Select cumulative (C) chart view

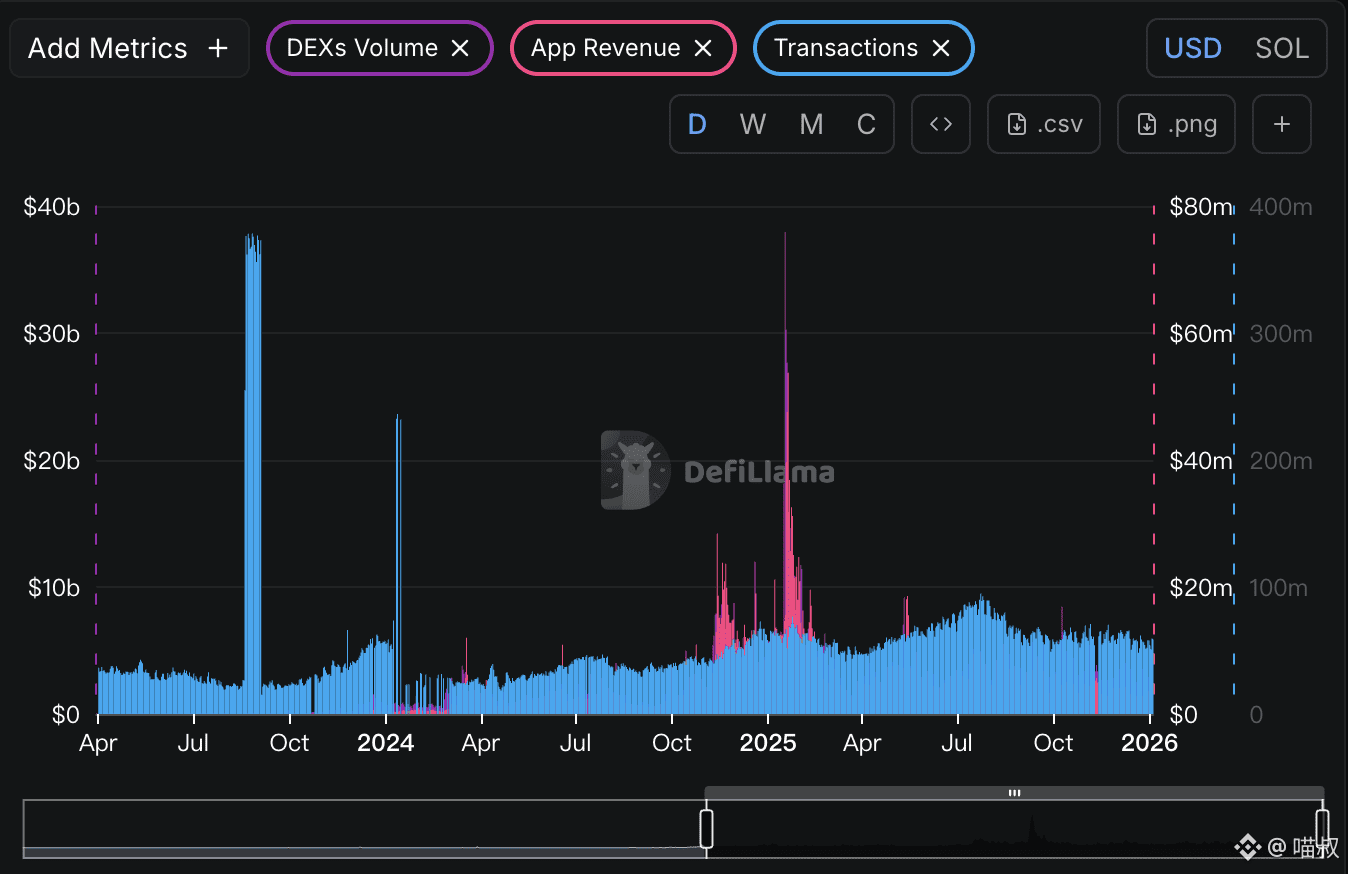pos(866,124)
